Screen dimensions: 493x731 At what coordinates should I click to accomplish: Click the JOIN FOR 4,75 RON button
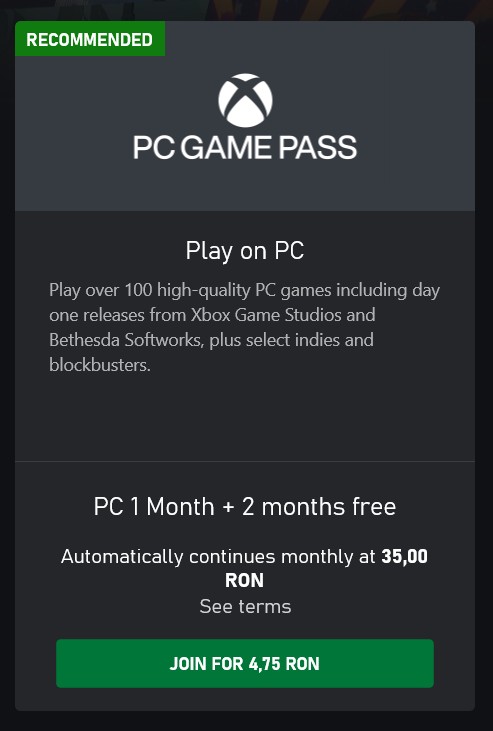pos(245,663)
